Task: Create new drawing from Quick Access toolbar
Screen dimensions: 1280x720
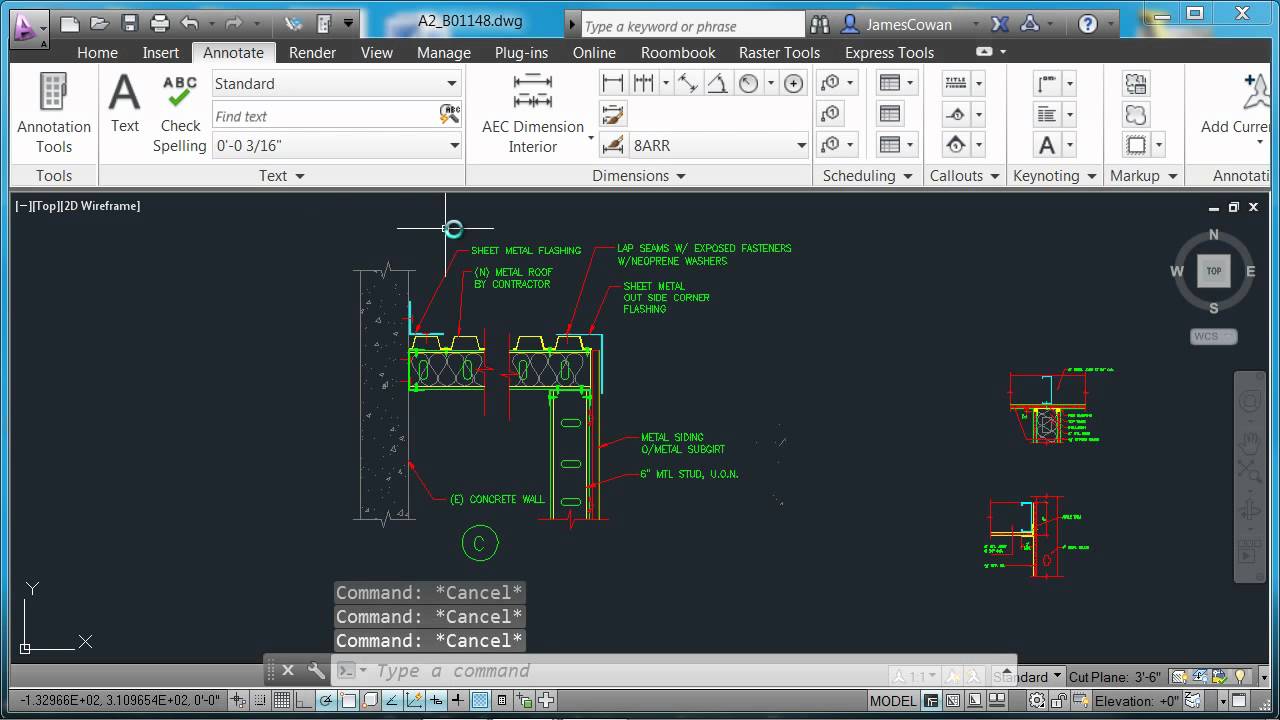Action: (69, 23)
